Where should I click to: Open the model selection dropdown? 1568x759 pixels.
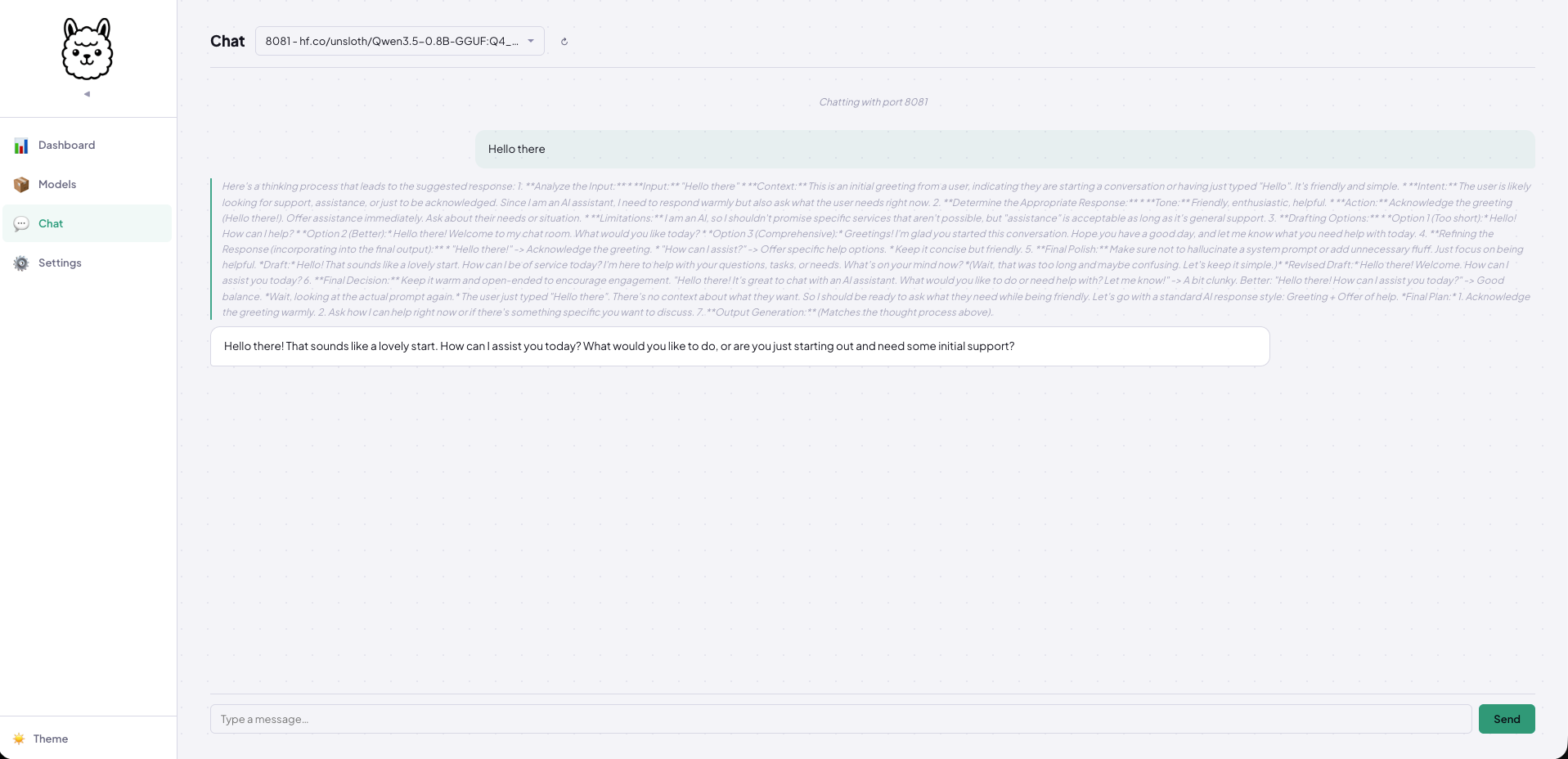[400, 41]
